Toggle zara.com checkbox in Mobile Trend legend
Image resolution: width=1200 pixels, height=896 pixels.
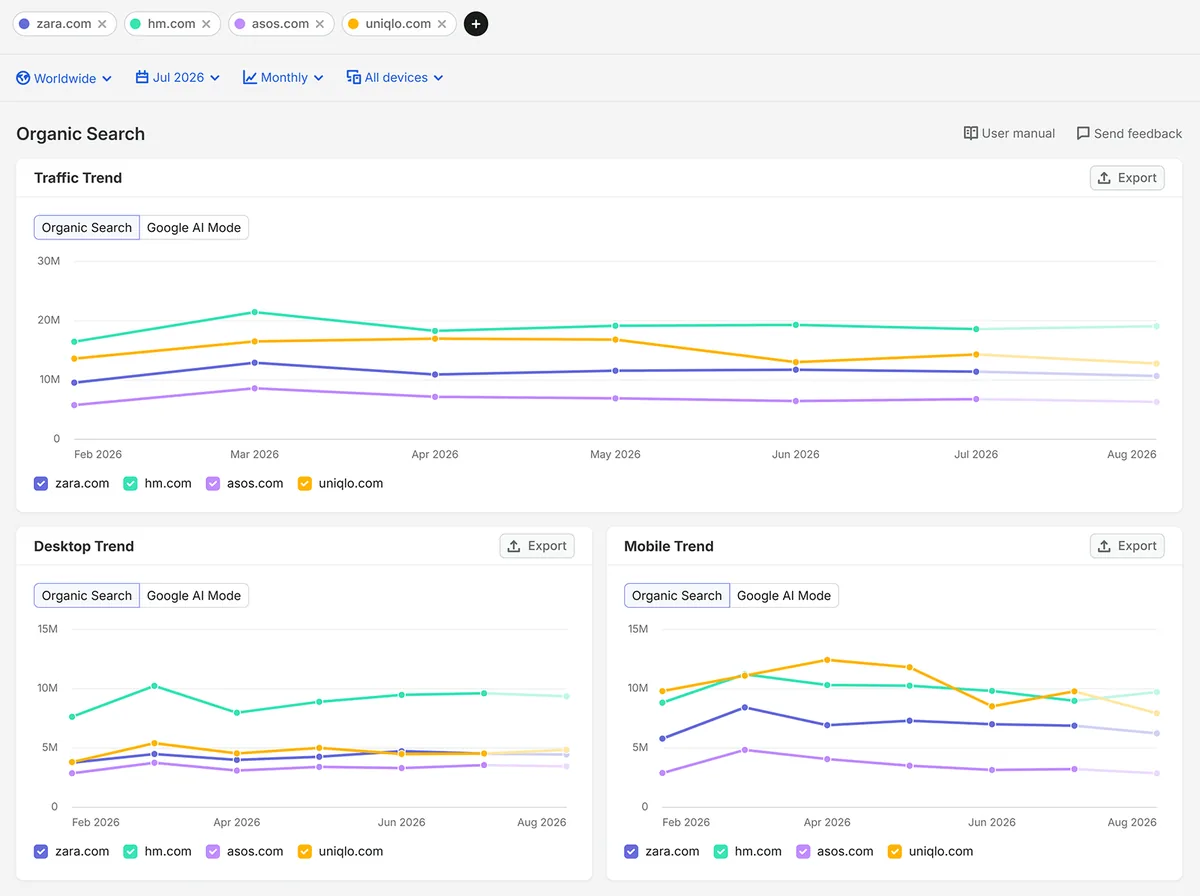point(631,851)
